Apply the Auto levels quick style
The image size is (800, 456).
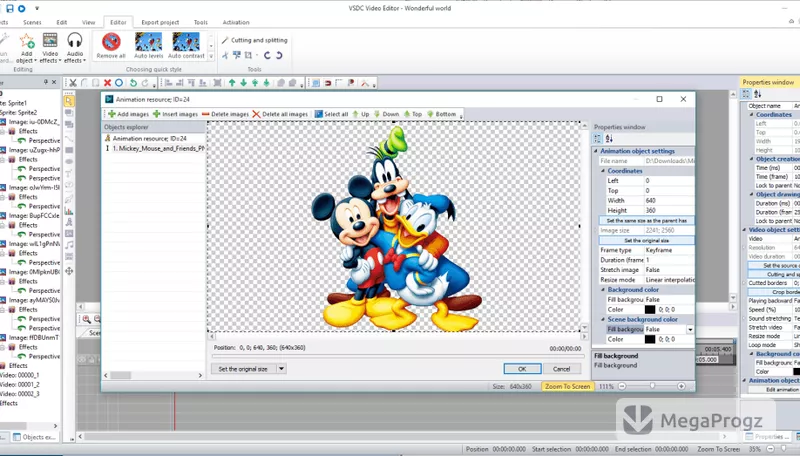click(148, 45)
